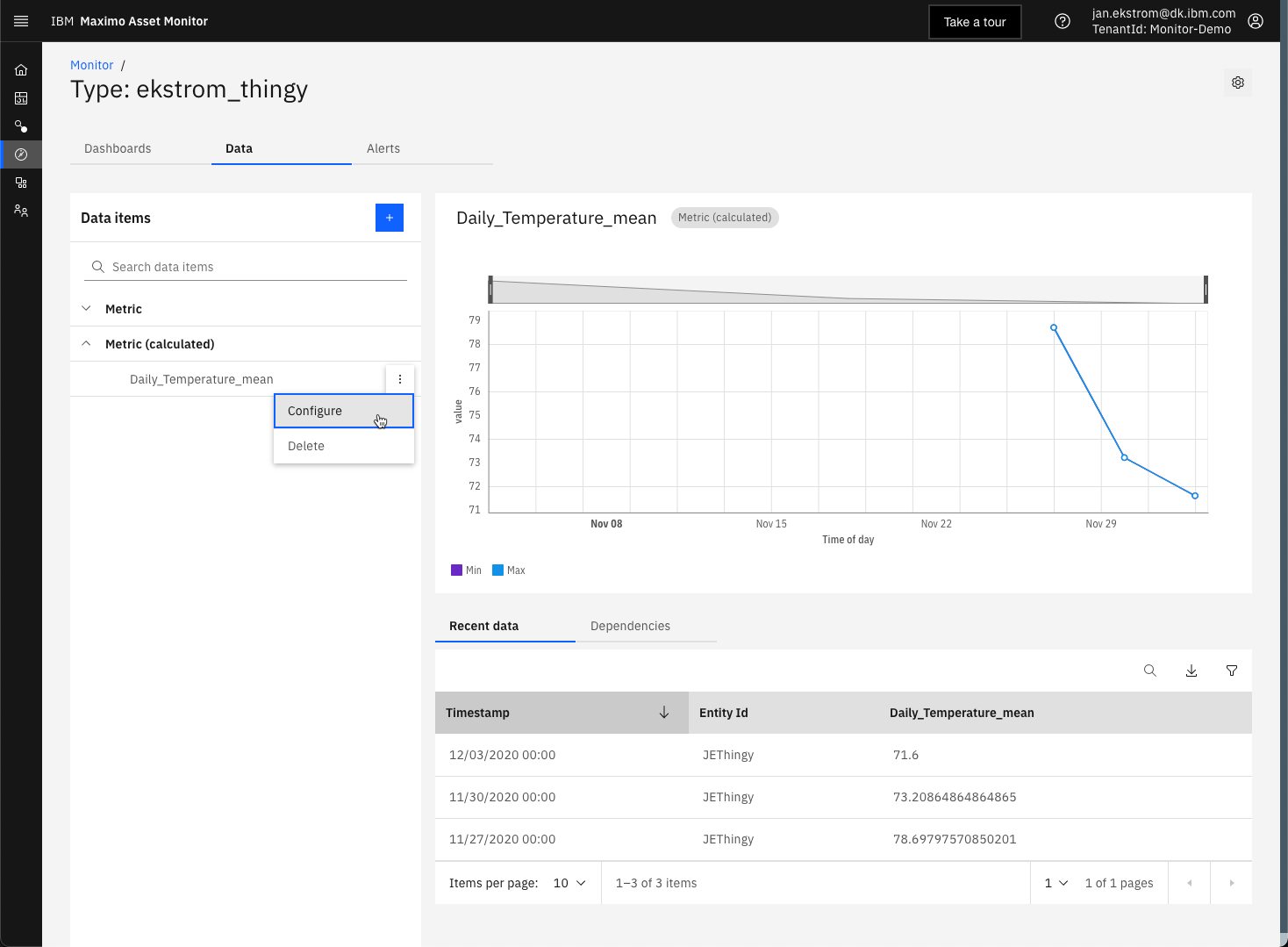Click the value 78.69797570850201
This screenshot has width=1288, height=947.
955,839
